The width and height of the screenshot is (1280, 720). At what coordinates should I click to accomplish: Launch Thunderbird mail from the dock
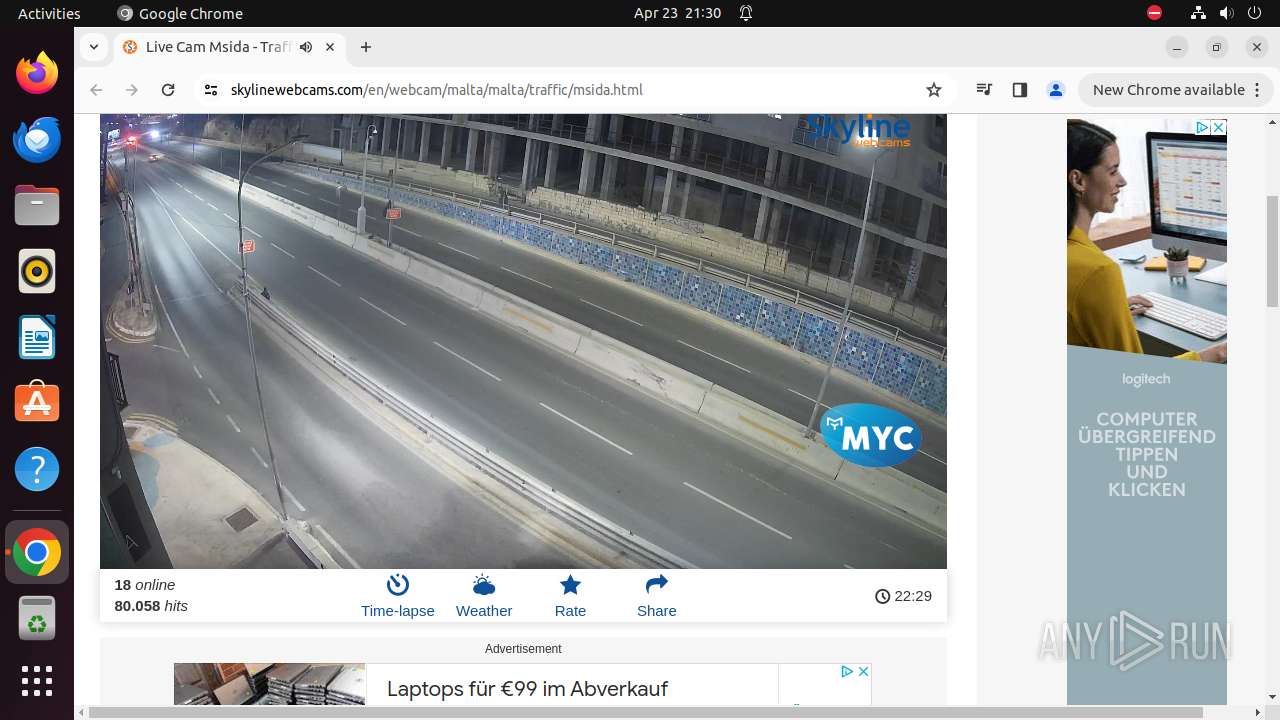(x=37, y=139)
